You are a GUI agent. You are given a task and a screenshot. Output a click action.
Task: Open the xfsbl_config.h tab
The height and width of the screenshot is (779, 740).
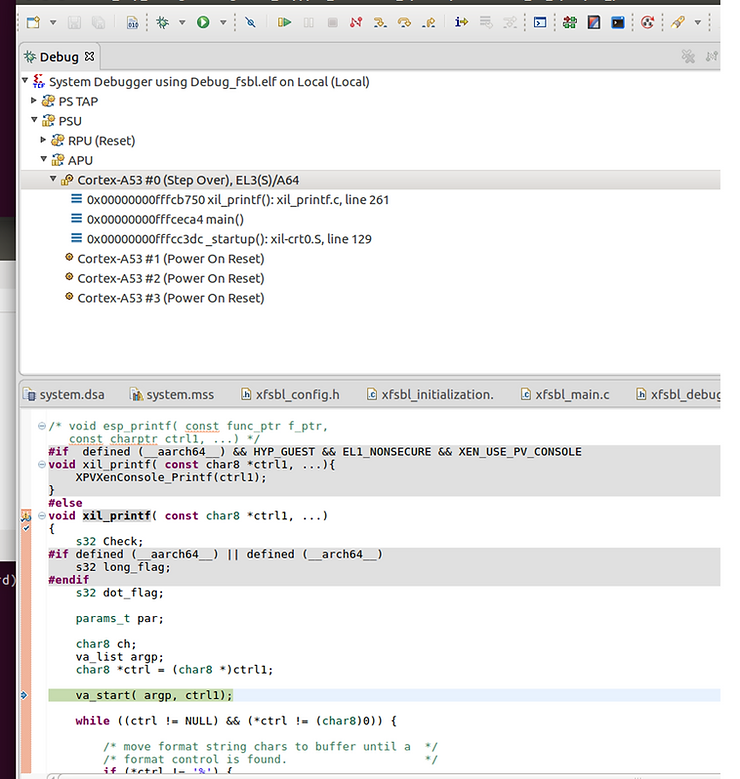pos(290,394)
